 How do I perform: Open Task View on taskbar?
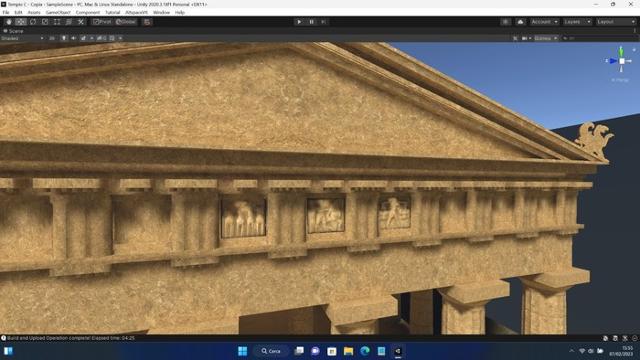[x=299, y=351]
